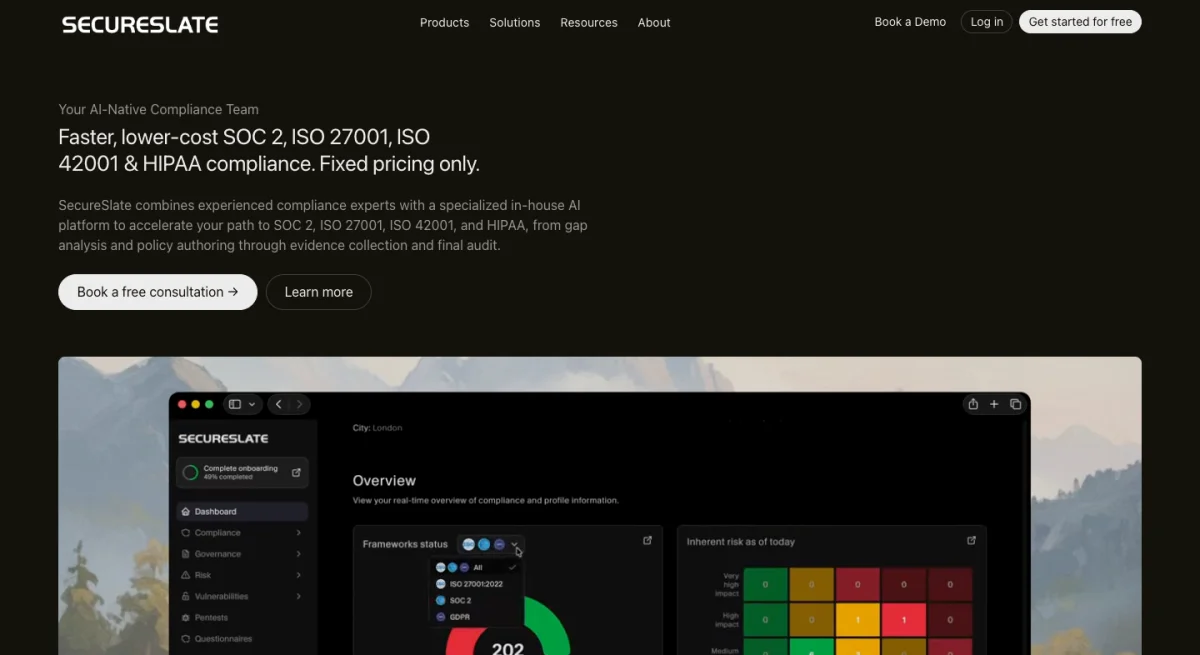1200x655 pixels.
Task: Click the 202 count in the donut chart
Action: (x=508, y=648)
